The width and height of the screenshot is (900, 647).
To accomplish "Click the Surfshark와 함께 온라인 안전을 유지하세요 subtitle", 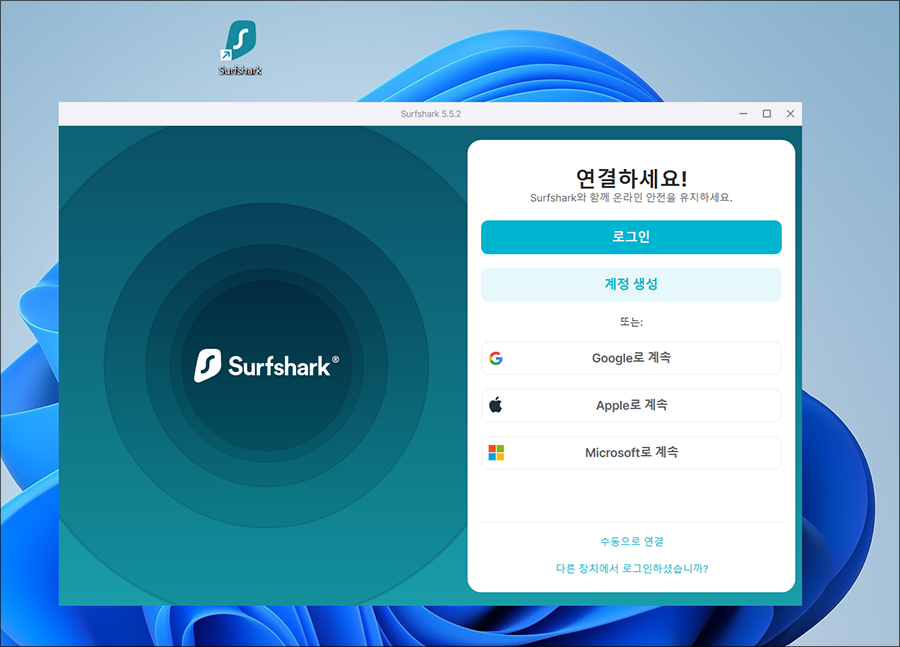I will point(631,198).
